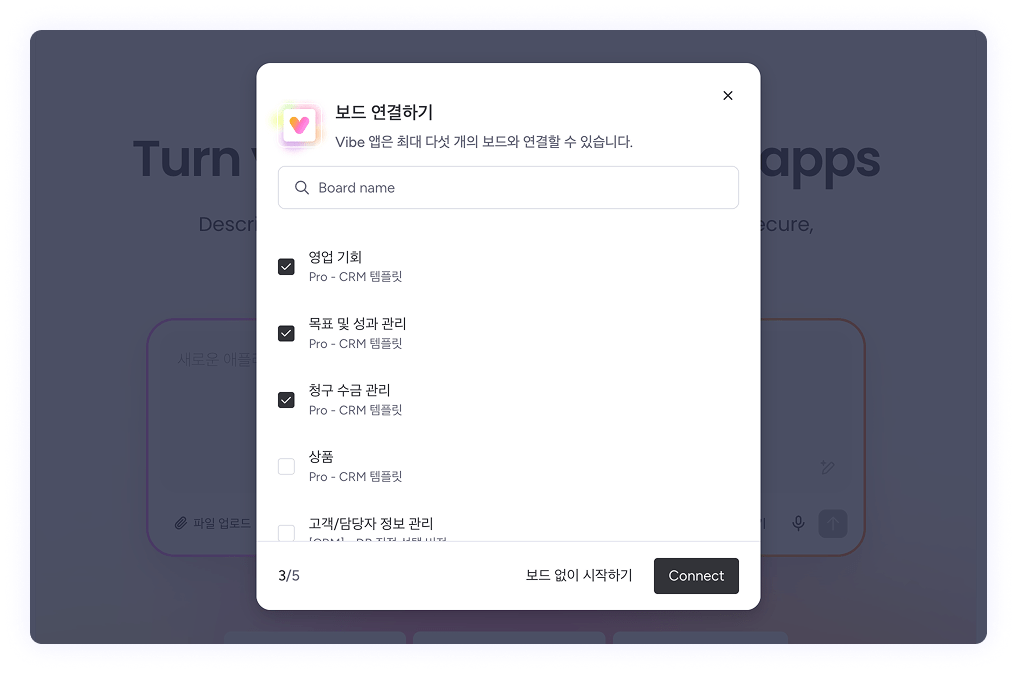Select the 청구 수금 관리 row label

[x=350, y=390]
